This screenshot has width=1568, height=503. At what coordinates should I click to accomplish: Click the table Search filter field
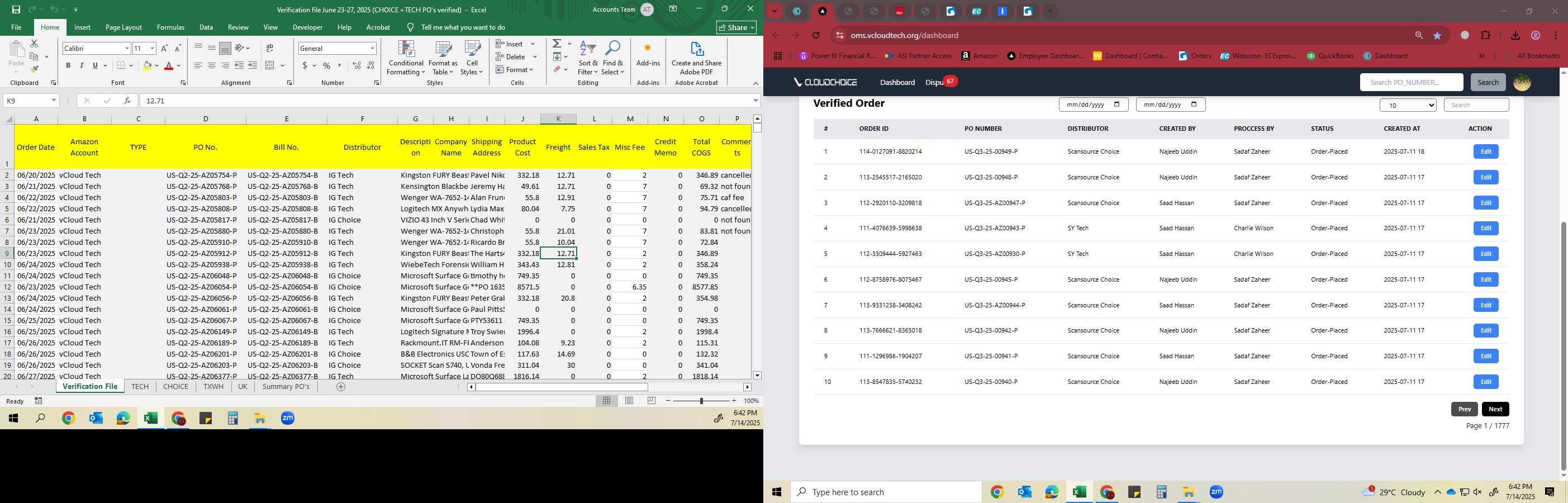(x=1476, y=105)
